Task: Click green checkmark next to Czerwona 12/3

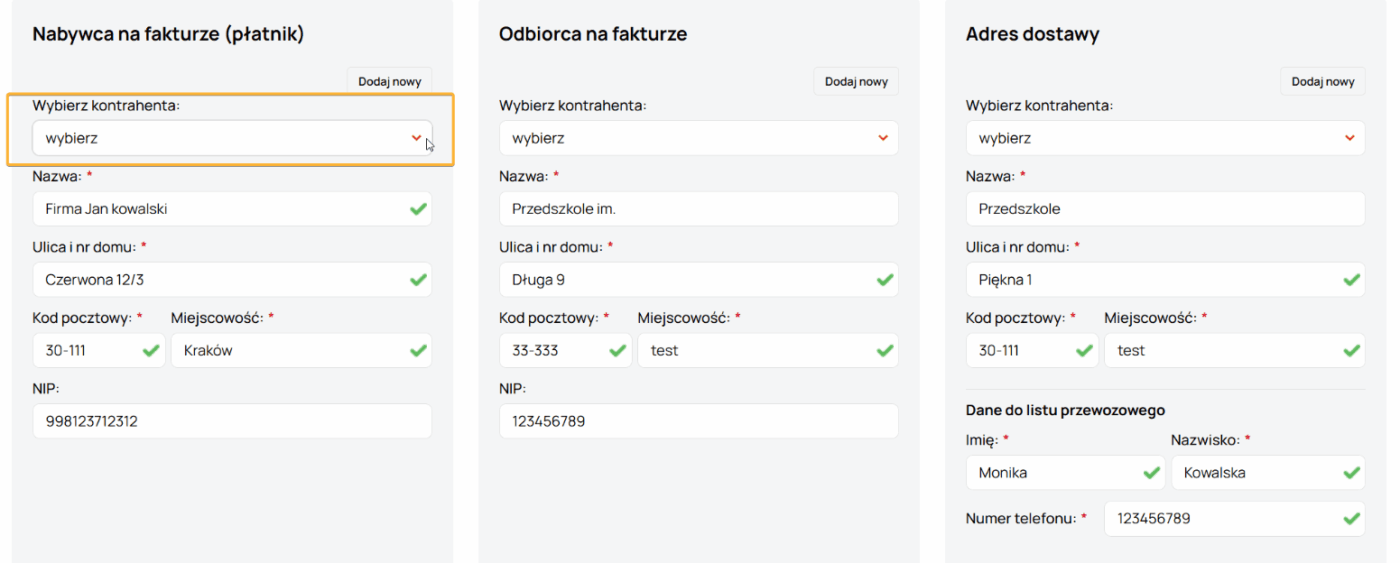Action: [418, 280]
